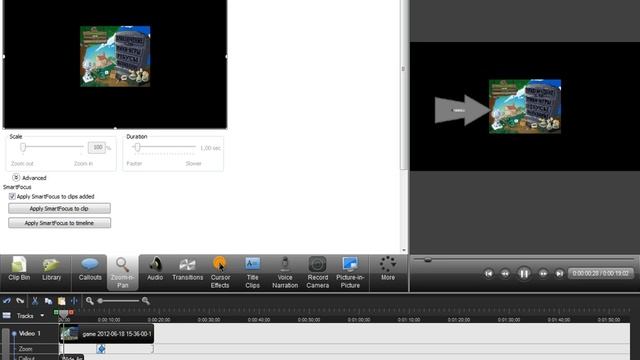Jump to the beginning of the video
640x360 pixels.
click(489, 273)
